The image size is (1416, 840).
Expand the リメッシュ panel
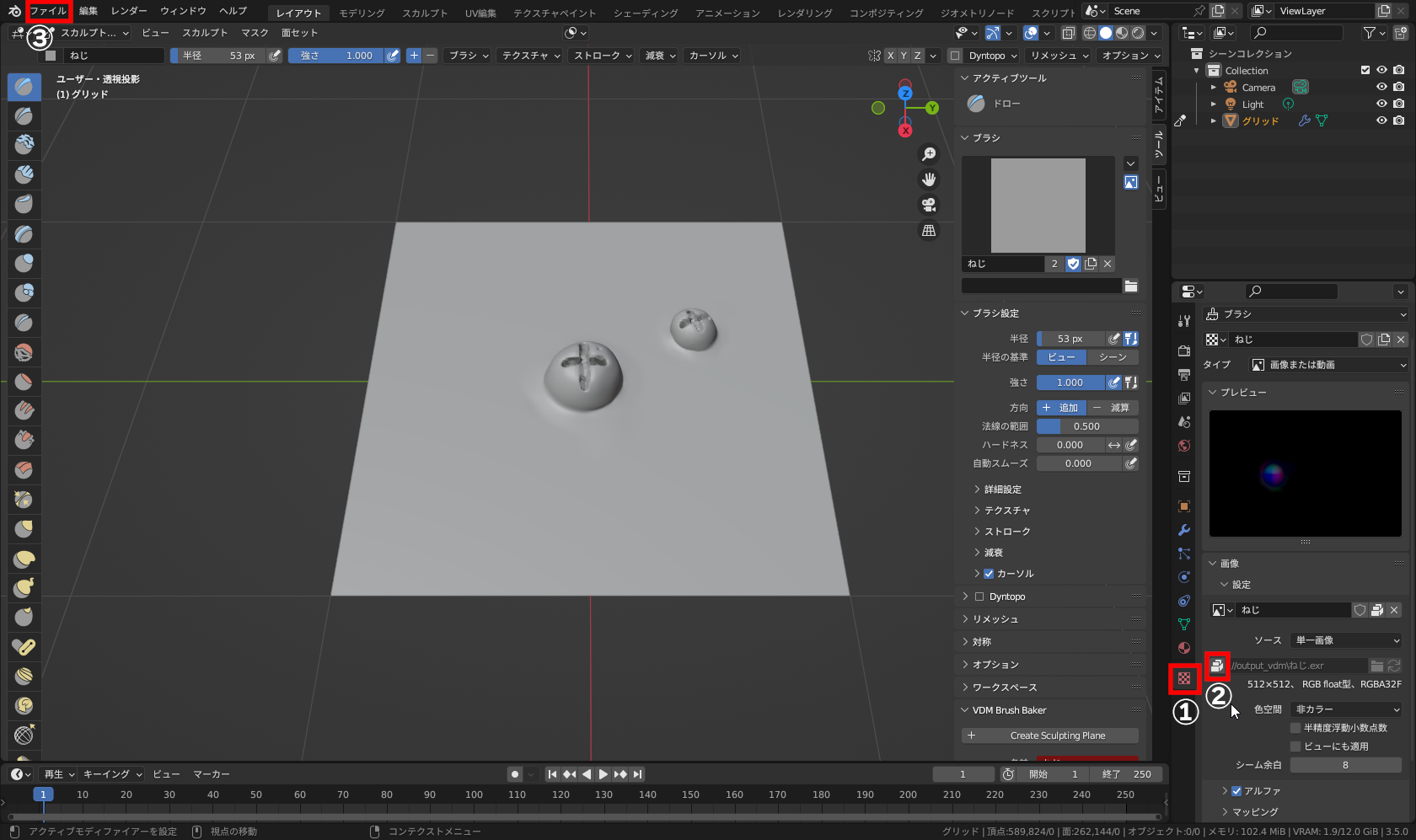(x=995, y=619)
